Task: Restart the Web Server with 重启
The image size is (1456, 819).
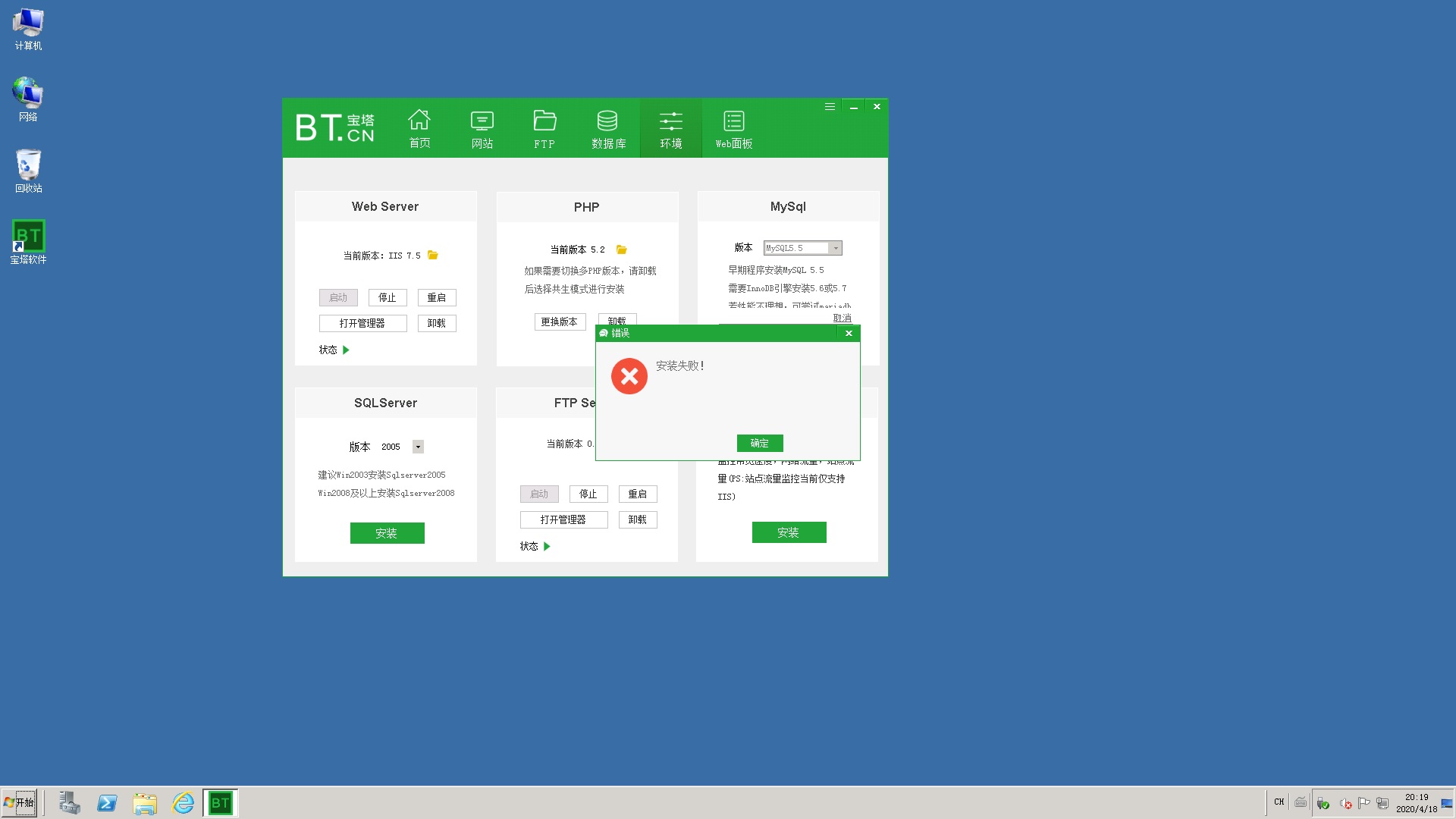Action: click(x=437, y=297)
